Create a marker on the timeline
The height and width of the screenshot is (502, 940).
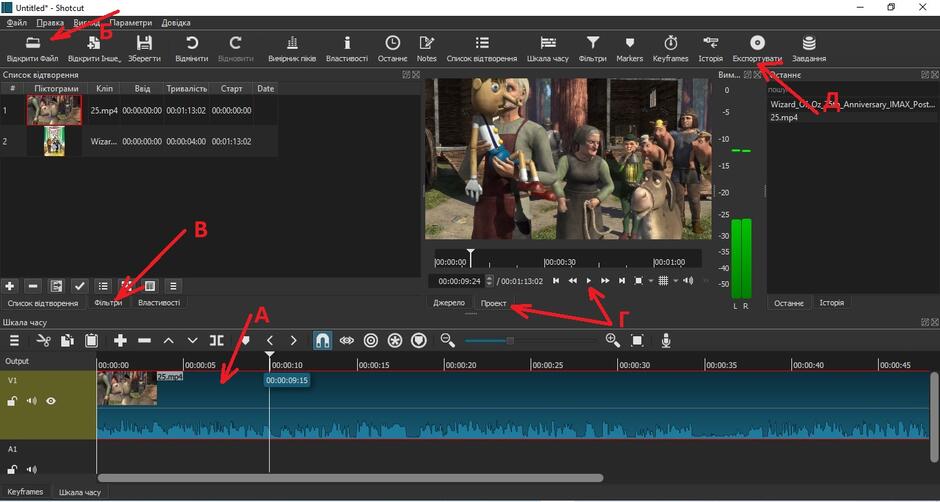click(x=245, y=341)
